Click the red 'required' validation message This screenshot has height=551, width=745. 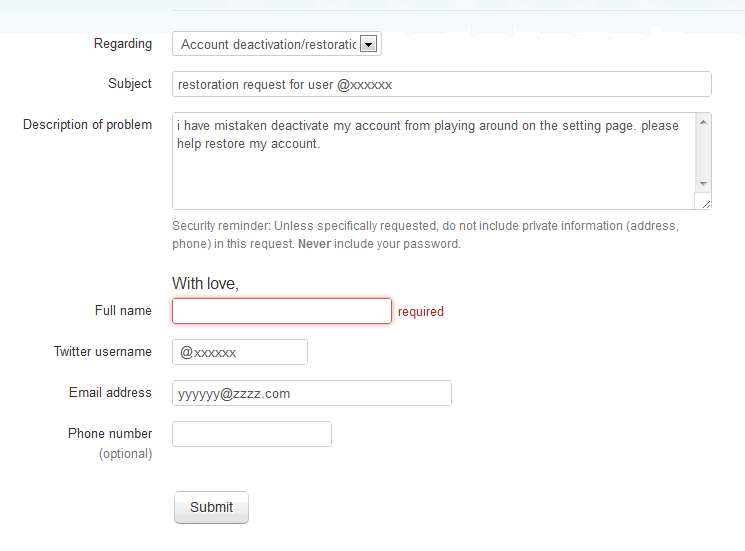(x=421, y=312)
